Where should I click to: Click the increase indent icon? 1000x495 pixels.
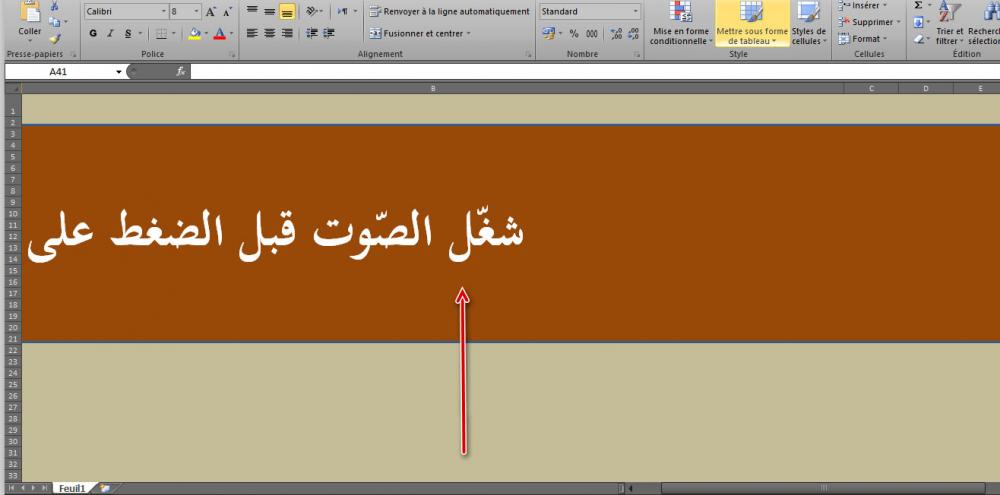click(328, 33)
